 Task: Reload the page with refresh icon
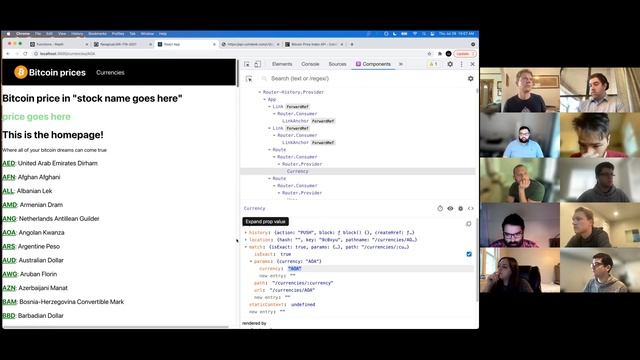[25, 53]
